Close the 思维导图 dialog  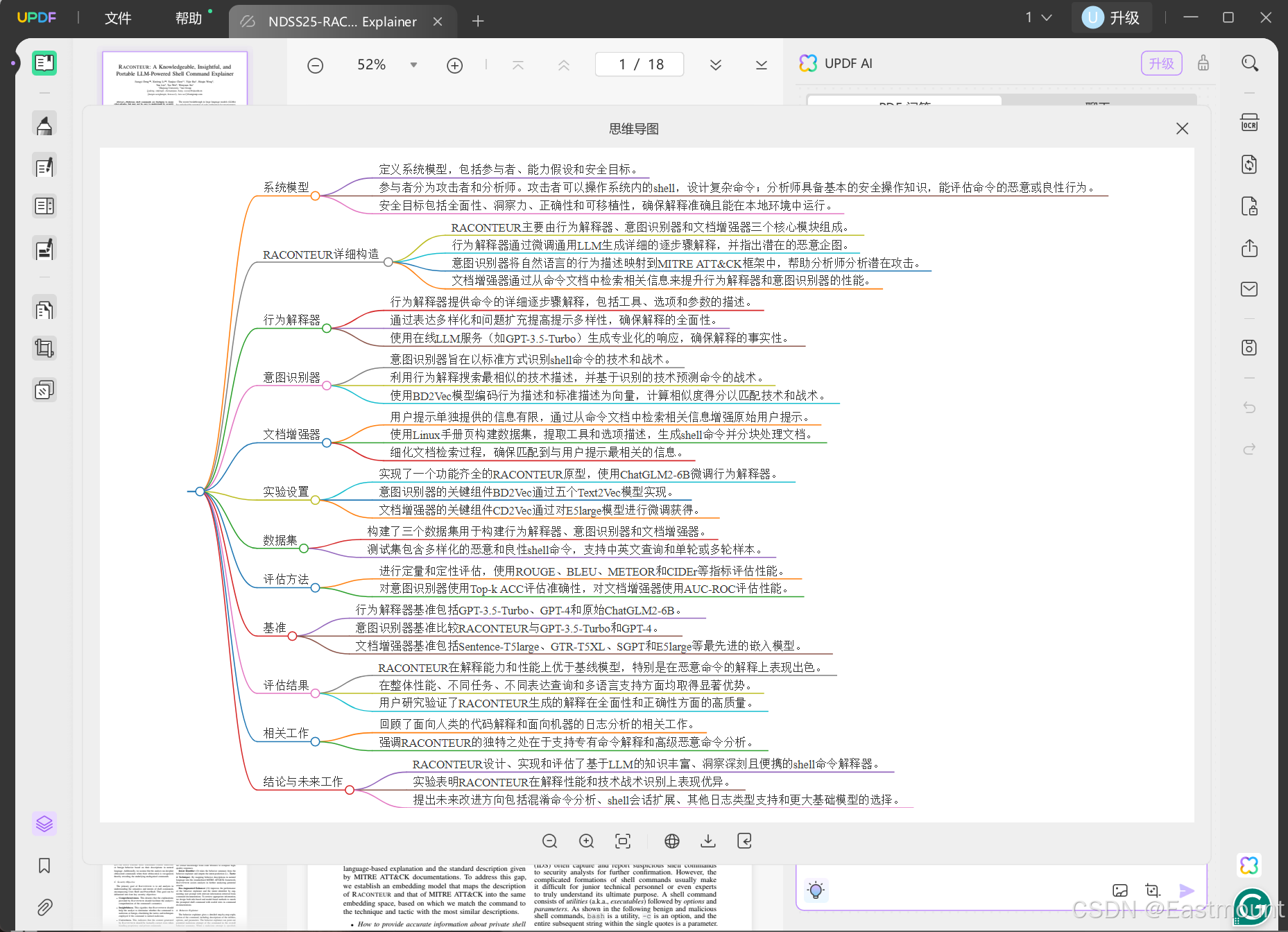click(1183, 129)
